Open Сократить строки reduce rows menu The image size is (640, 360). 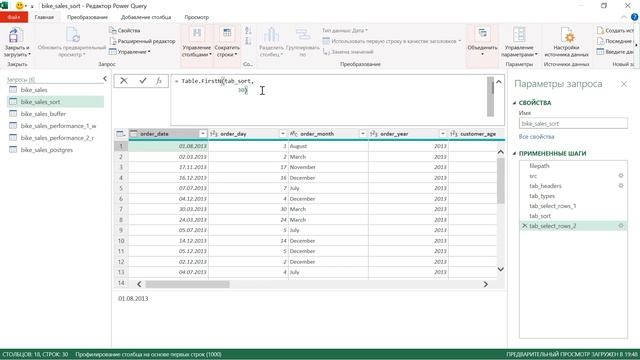point(227,42)
